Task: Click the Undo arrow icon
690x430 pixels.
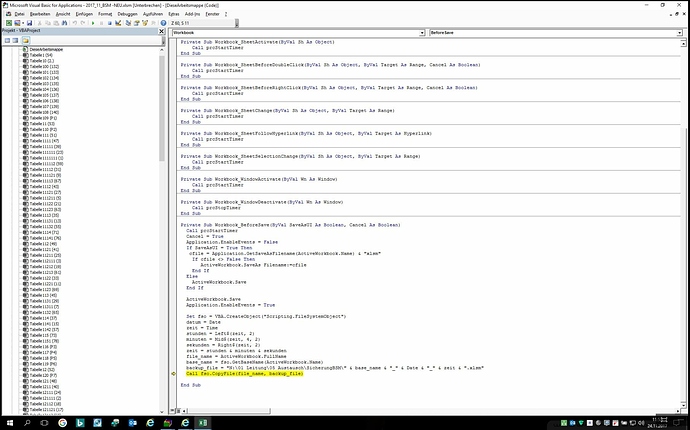Action: (75, 23)
